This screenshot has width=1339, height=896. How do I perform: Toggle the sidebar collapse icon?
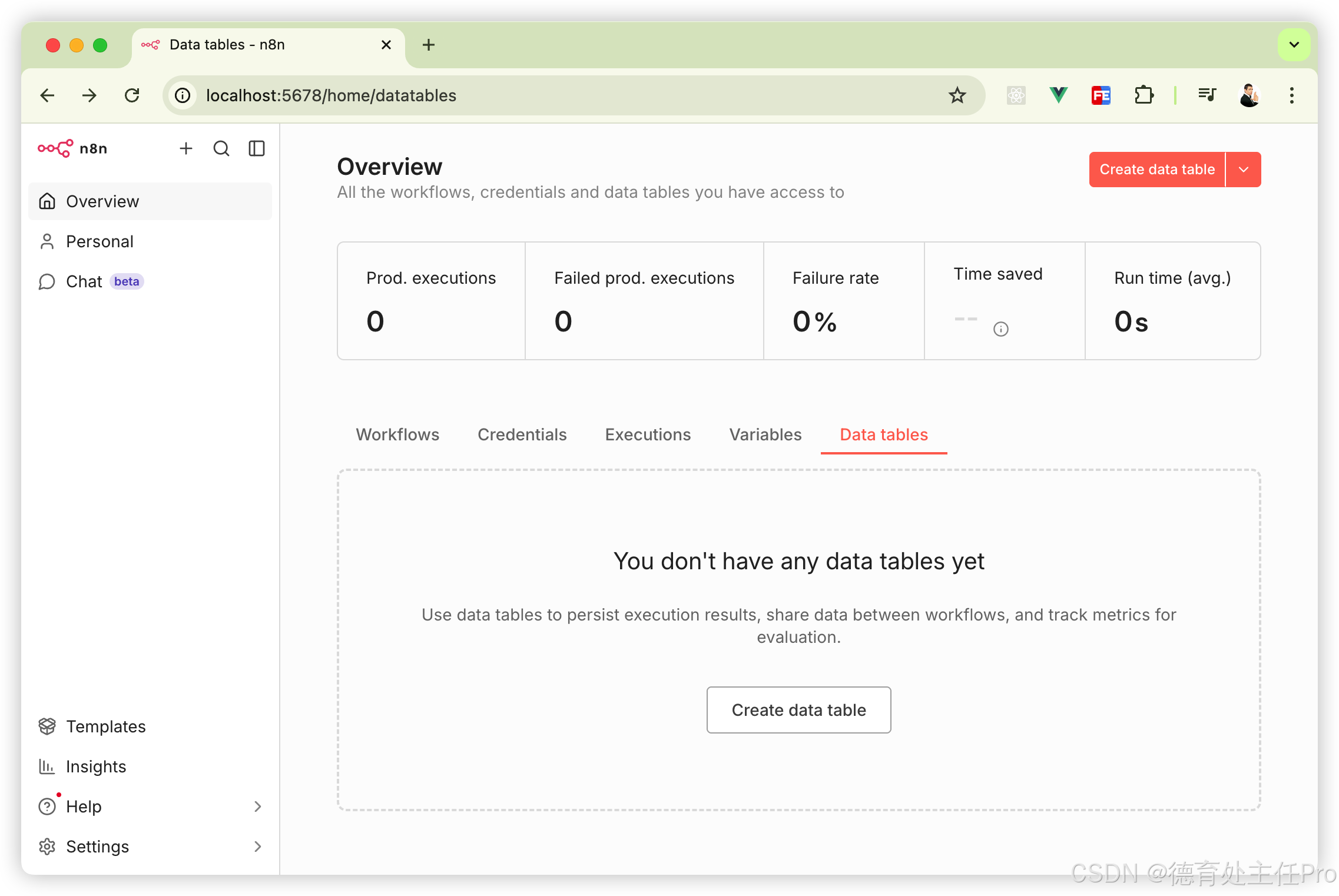tap(257, 148)
